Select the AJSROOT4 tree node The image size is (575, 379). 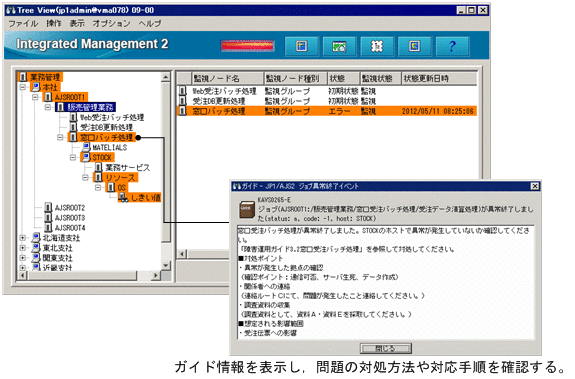coord(70,228)
